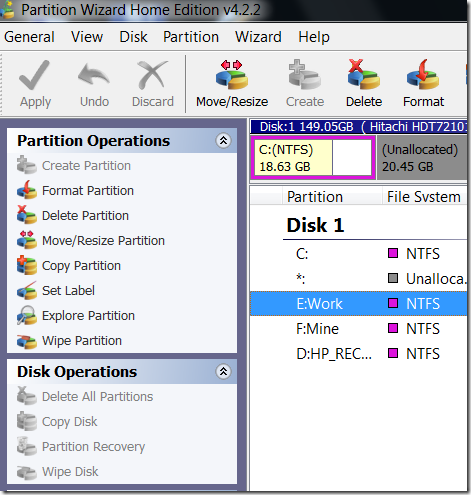This screenshot has width=471, height=495.
Task: Collapse the Disk Operations panel
Action: (x=223, y=371)
